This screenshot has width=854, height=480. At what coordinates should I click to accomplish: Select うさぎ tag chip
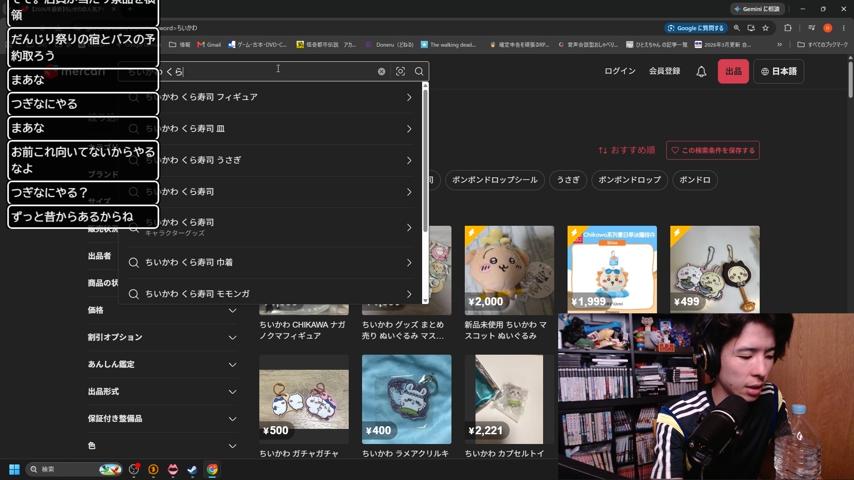568,180
